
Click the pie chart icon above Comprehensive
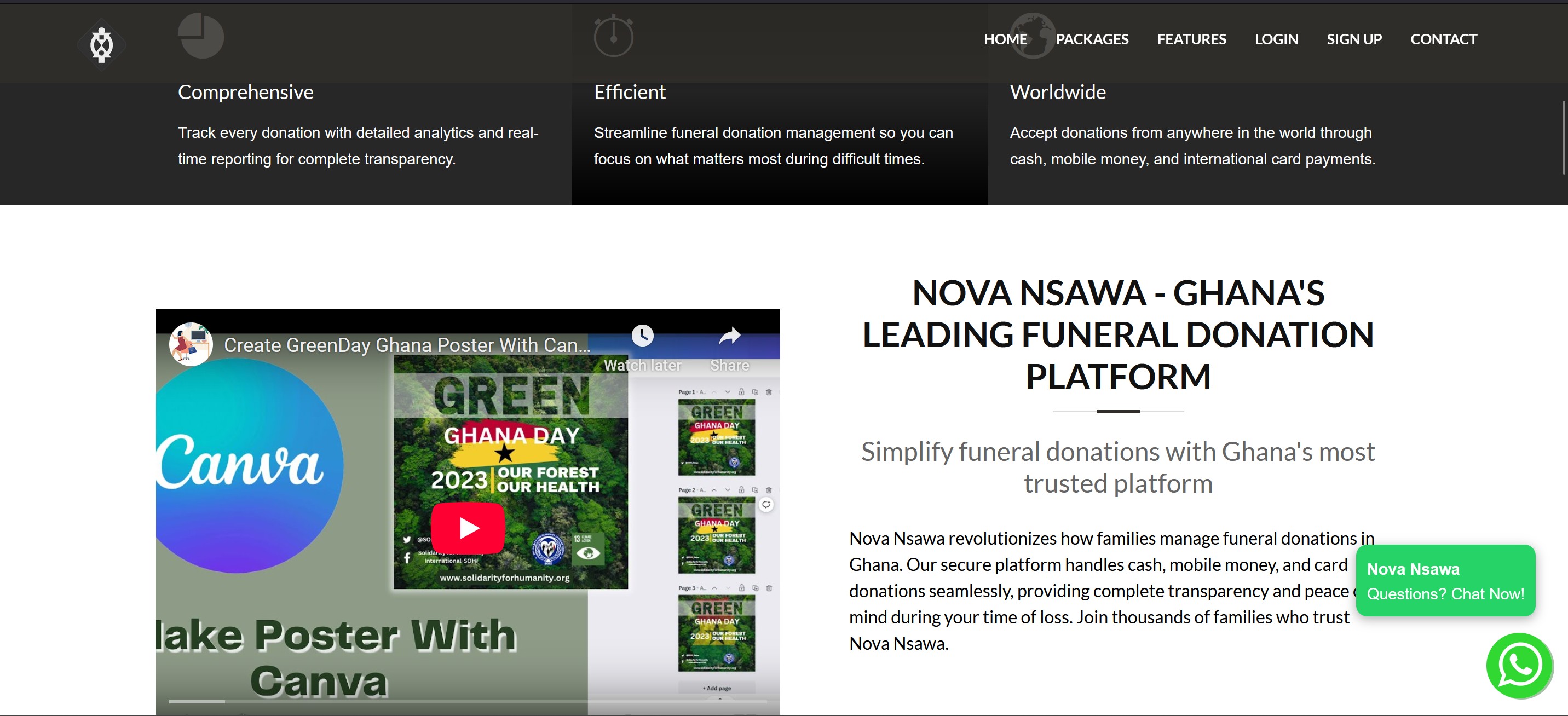coord(201,36)
